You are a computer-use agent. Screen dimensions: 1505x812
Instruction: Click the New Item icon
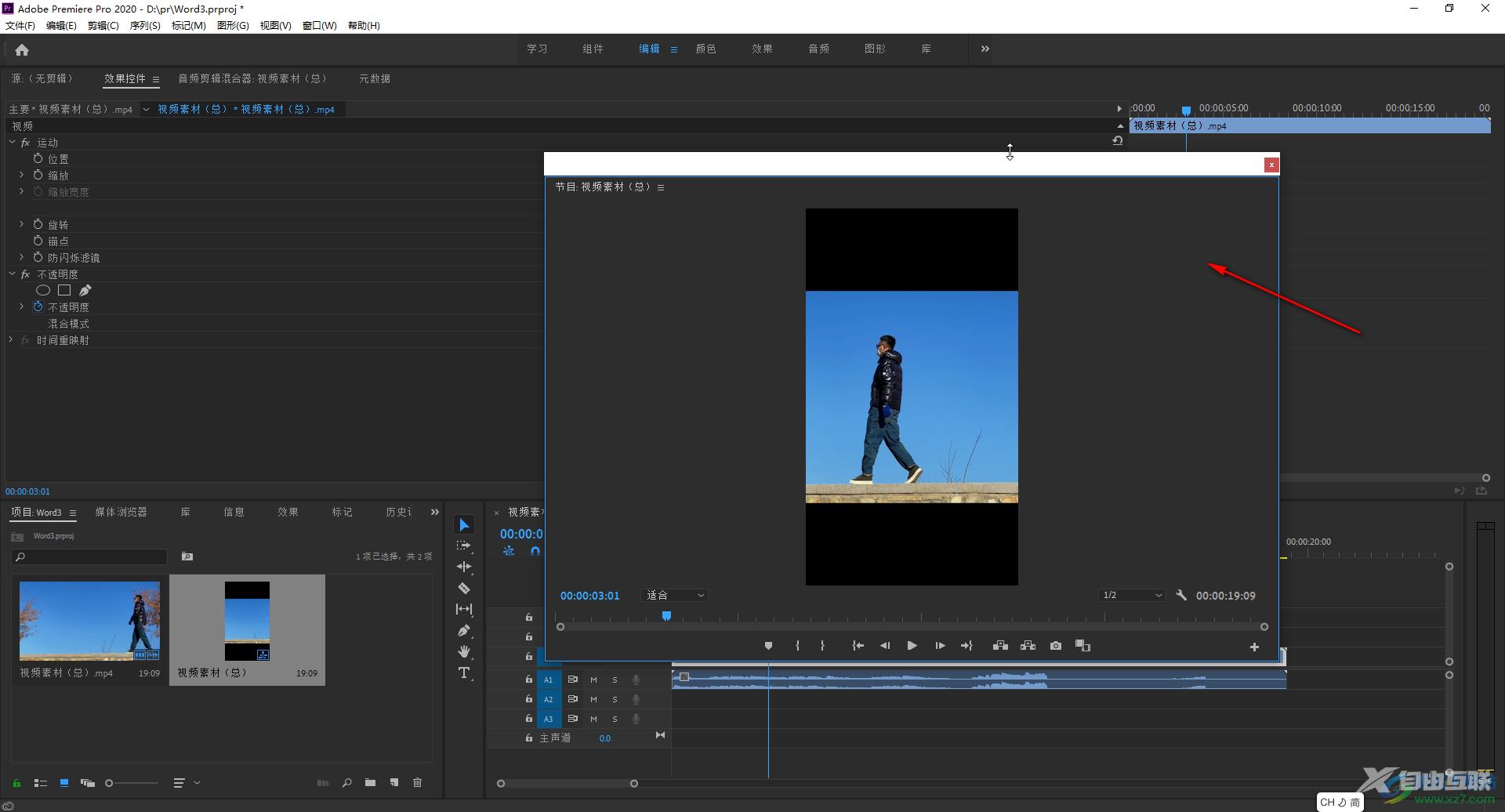[394, 783]
